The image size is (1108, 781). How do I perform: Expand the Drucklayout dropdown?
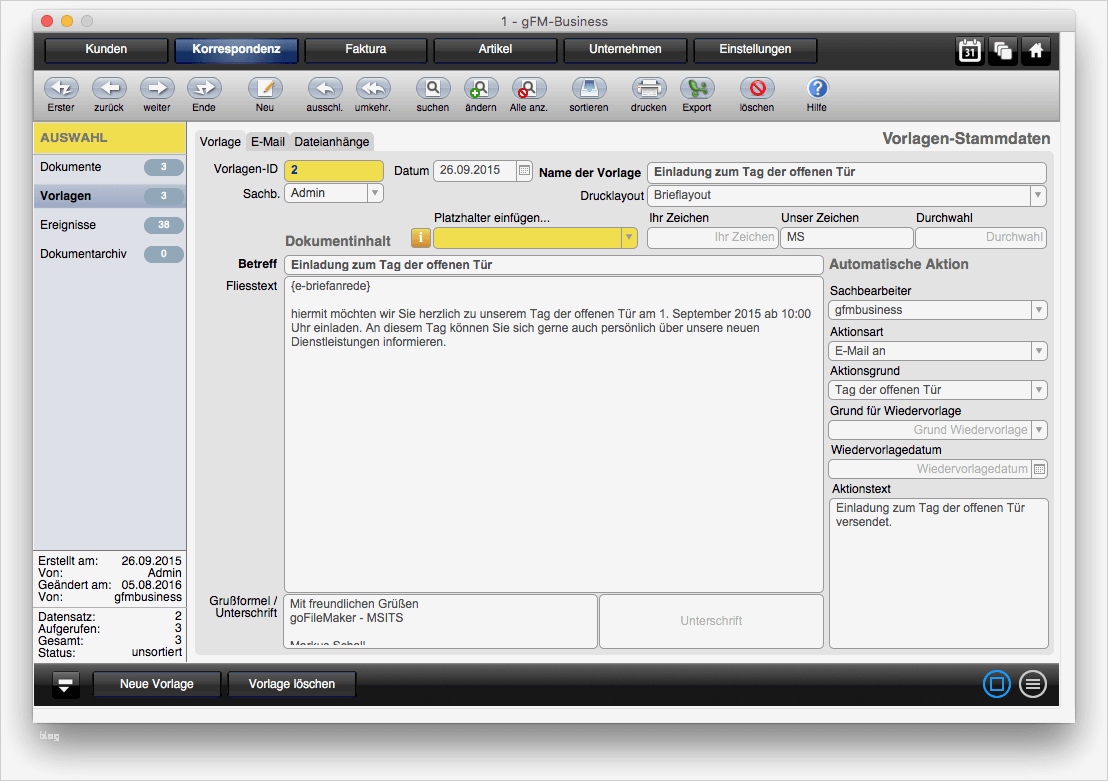pos(1038,196)
